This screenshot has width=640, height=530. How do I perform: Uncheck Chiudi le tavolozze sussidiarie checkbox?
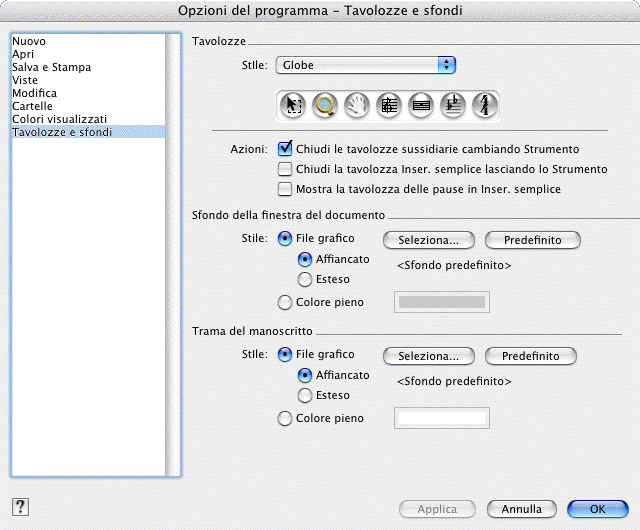tap(285, 149)
